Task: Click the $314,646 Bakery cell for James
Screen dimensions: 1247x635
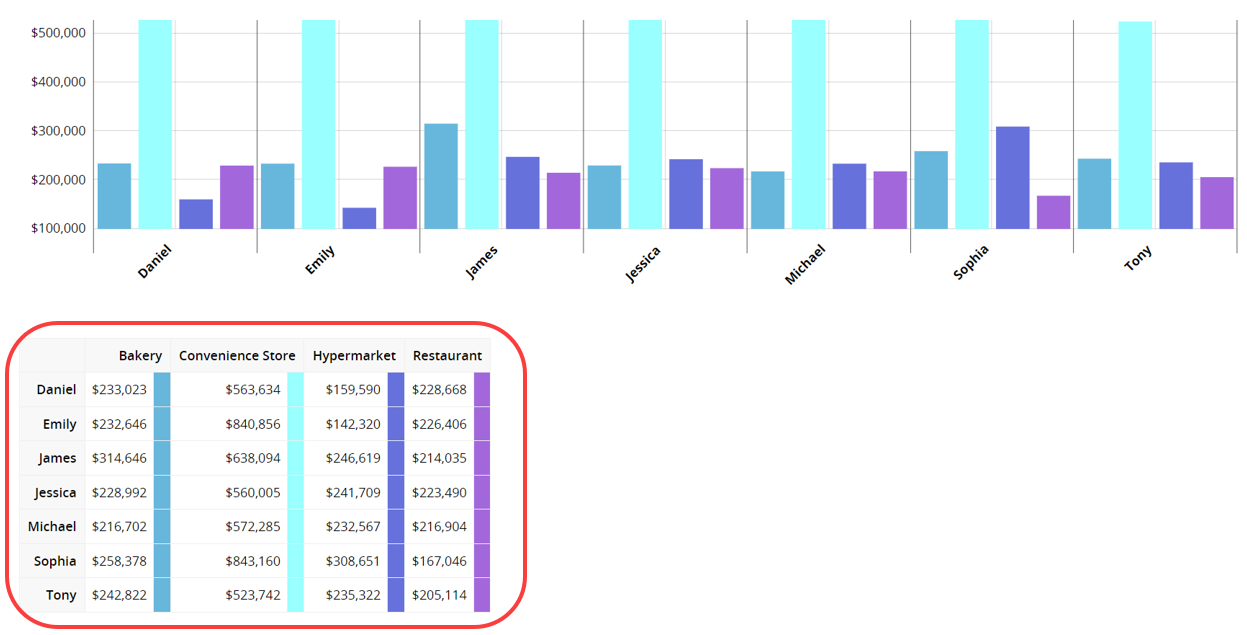Action: coord(119,458)
